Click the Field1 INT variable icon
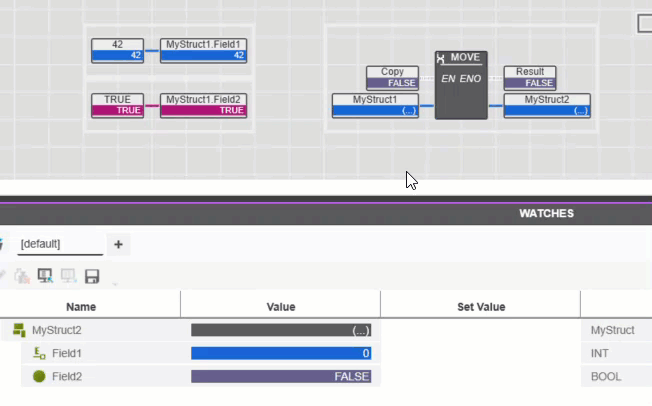 [39, 353]
